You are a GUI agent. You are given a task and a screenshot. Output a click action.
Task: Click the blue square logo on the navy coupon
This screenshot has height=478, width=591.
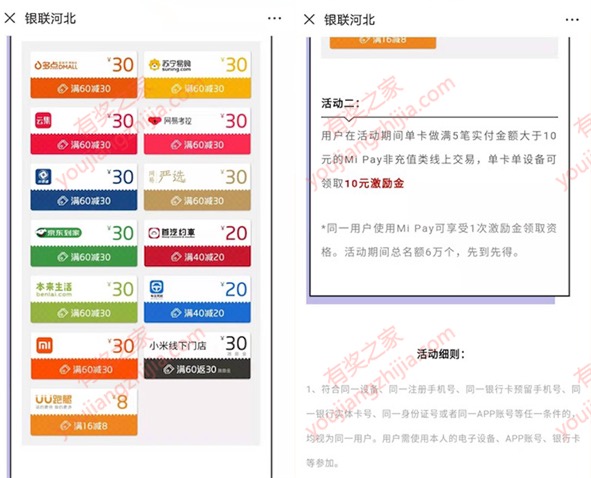[x=43, y=177]
